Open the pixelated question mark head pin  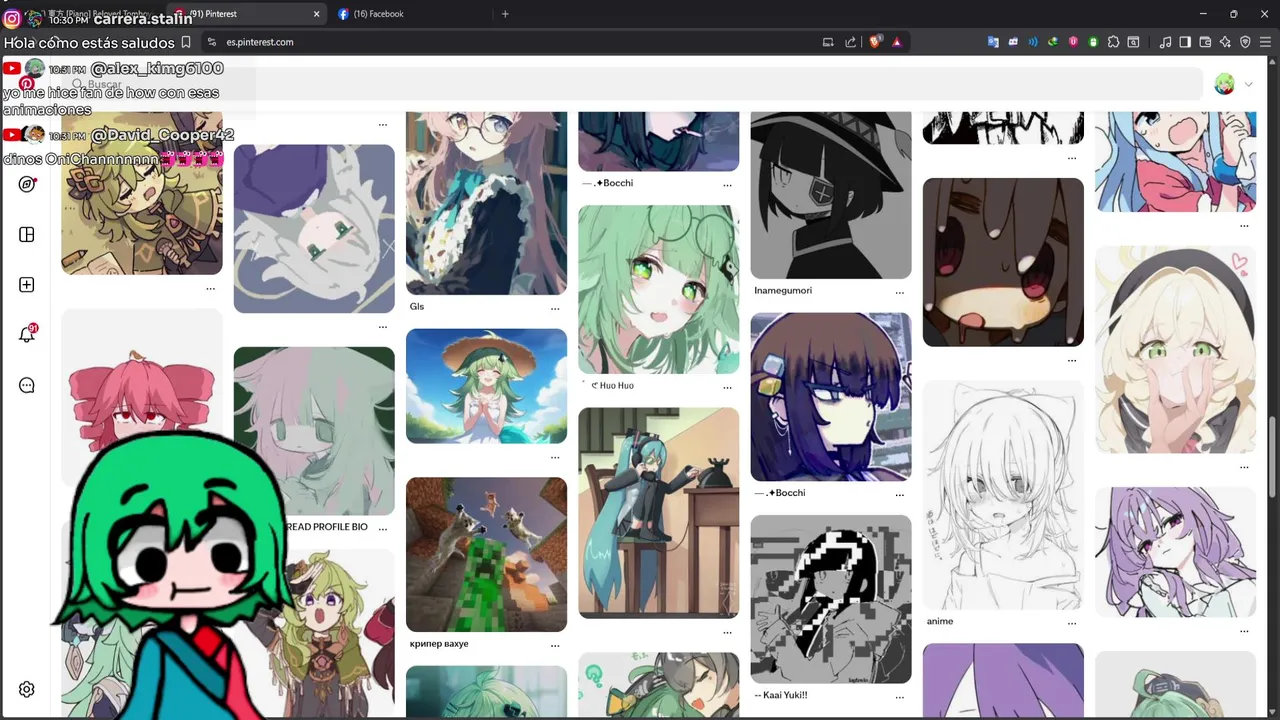tap(831, 599)
